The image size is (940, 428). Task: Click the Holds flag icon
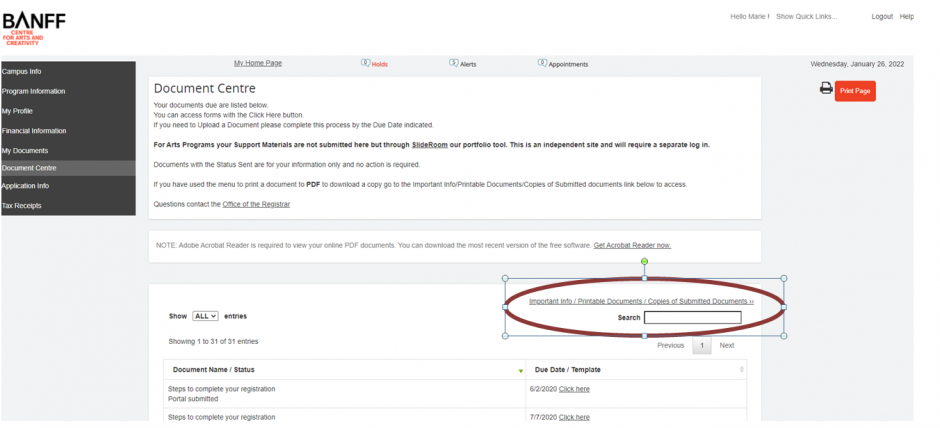click(x=365, y=63)
